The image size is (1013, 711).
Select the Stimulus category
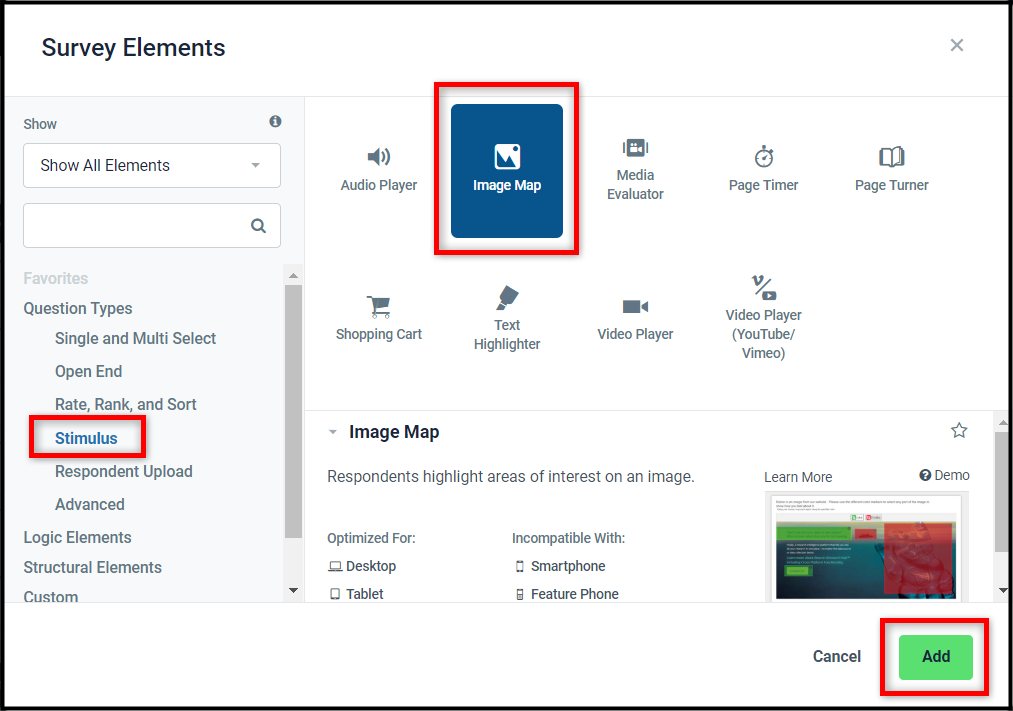click(86, 438)
